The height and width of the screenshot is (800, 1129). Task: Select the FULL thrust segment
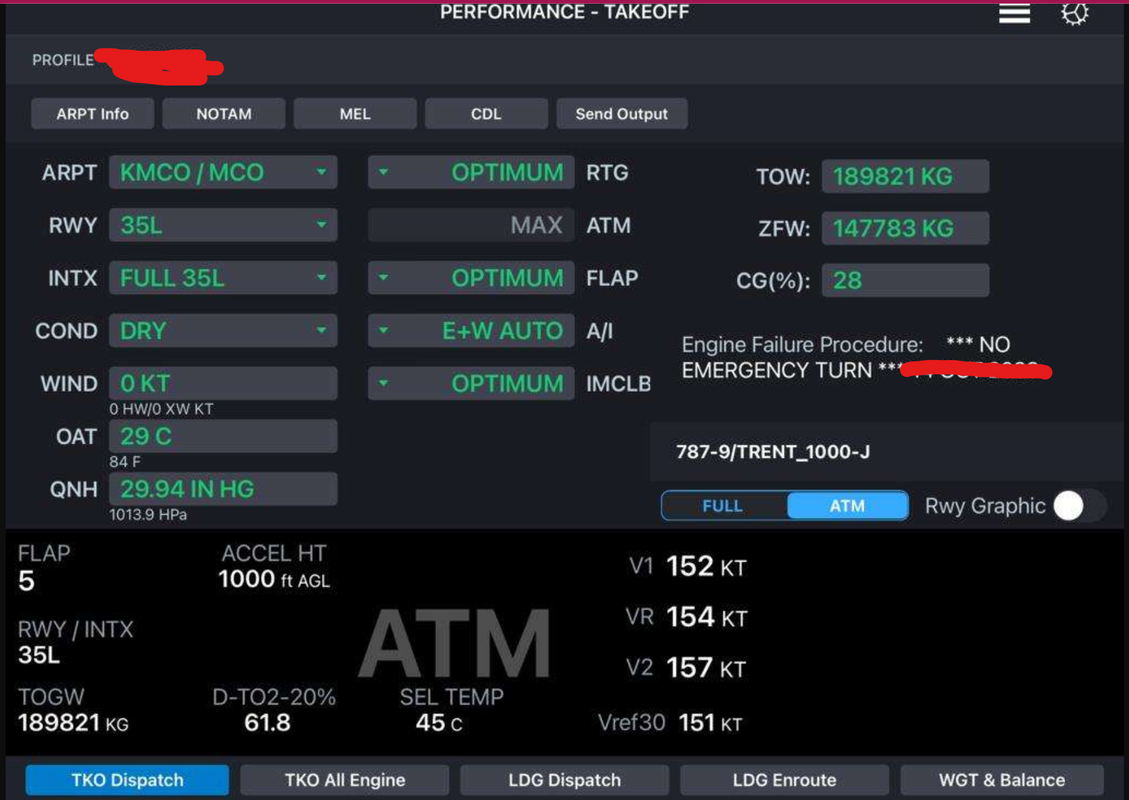pyautogui.click(x=724, y=505)
